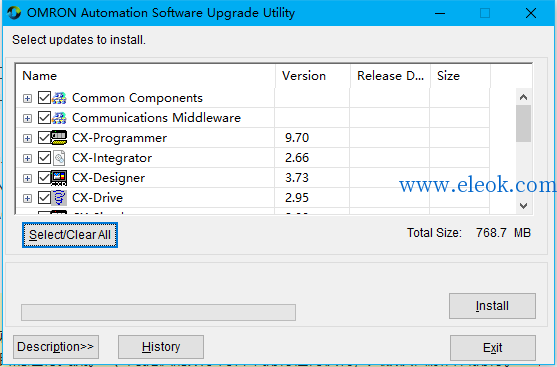
Task: Select the Common Components row label
Action: pyautogui.click(x=137, y=98)
